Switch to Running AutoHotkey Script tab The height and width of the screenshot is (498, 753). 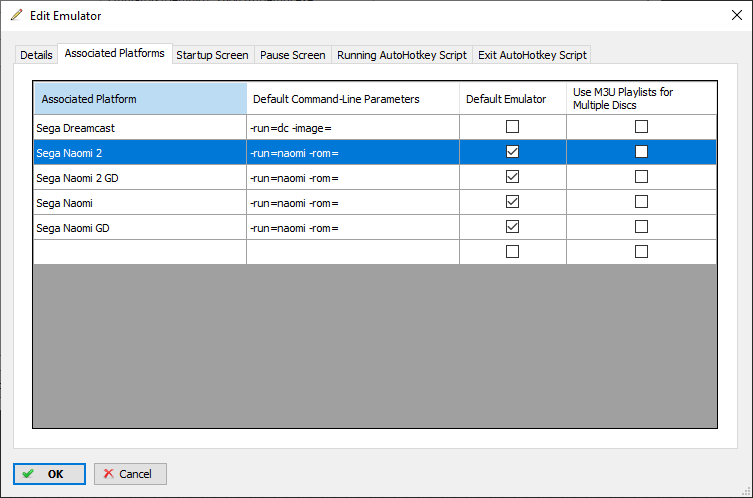point(402,55)
